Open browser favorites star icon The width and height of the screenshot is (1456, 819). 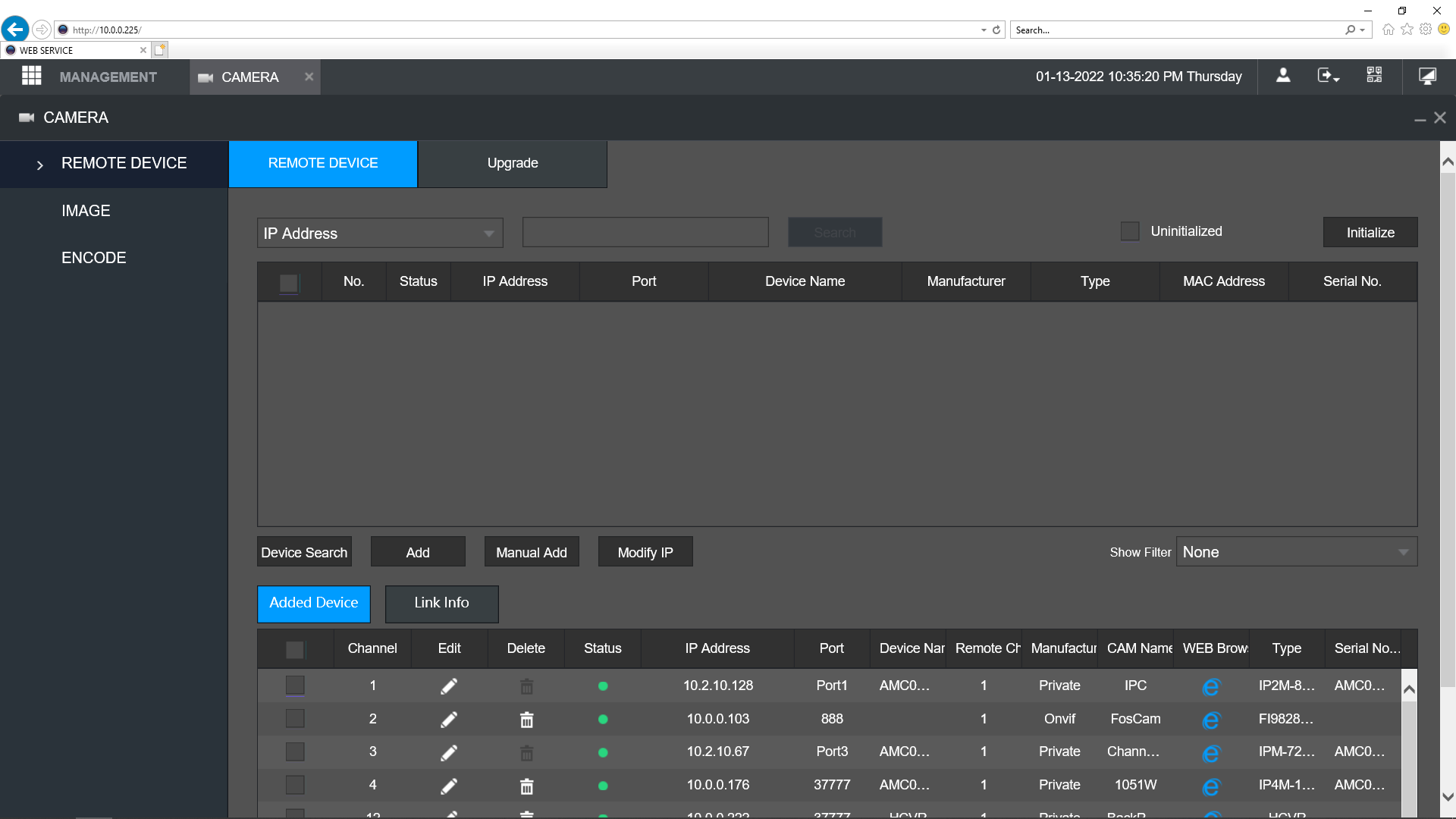pyautogui.click(x=1407, y=29)
